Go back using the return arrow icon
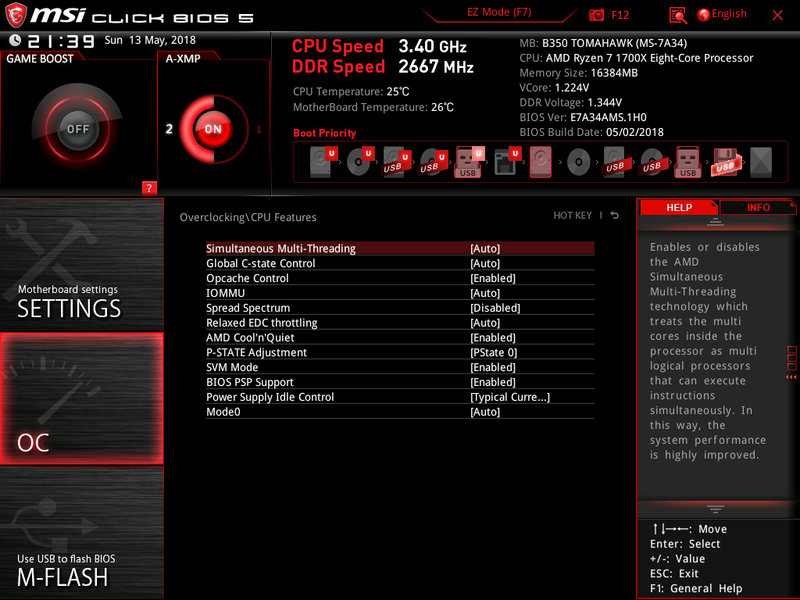 (x=615, y=215)
